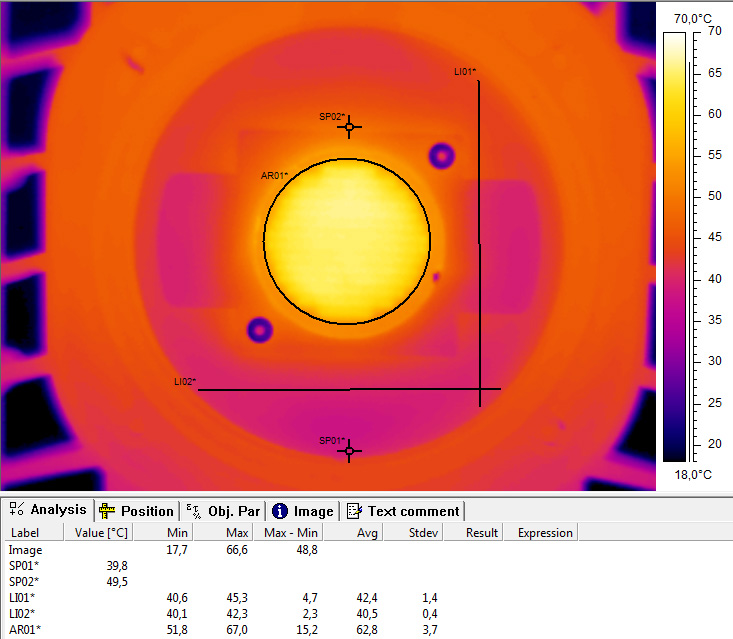Select the LI01 vertical line label
733x639 pixels.
pos(465,72)
